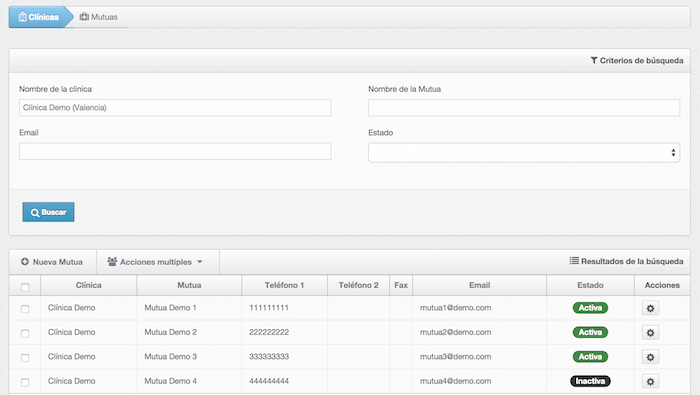Click the Activa badge for Mutua Demo 2

(x=590, y=333)
